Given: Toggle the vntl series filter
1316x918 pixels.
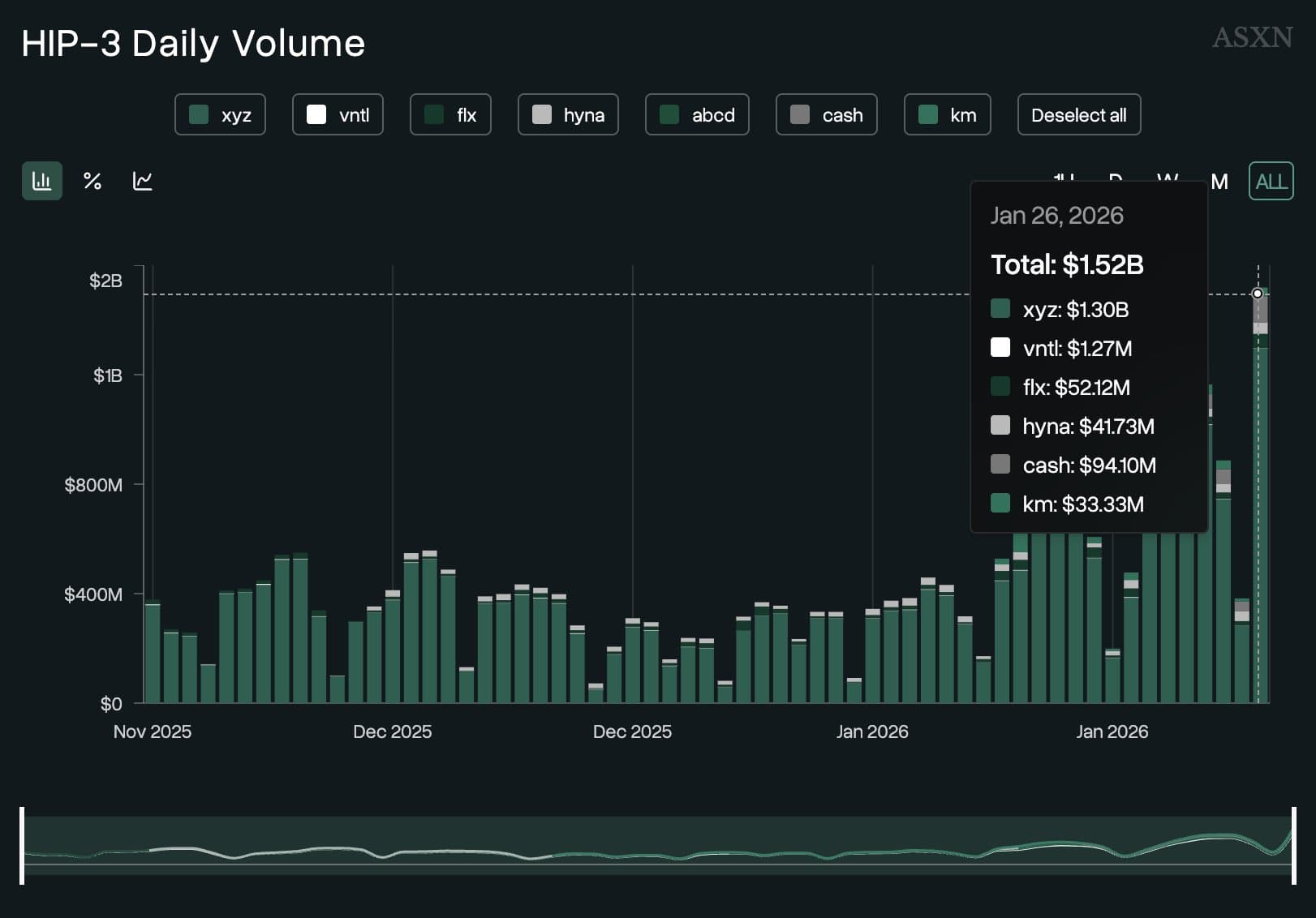Looking at the screenshot, I should [338, 115].
